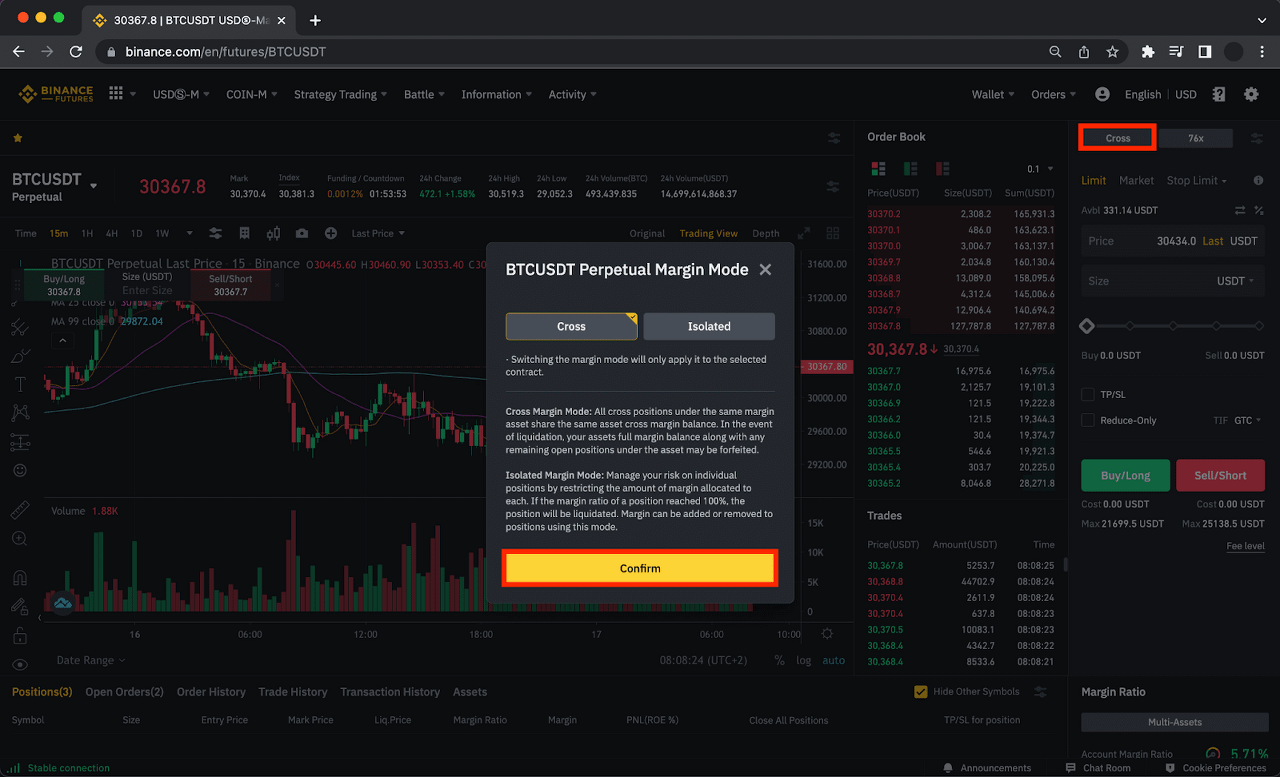Screen dimensions: 1280x777
Task: Click the order size slider diamond handle
Action: pyautogui.click(x=1087, y=326)
